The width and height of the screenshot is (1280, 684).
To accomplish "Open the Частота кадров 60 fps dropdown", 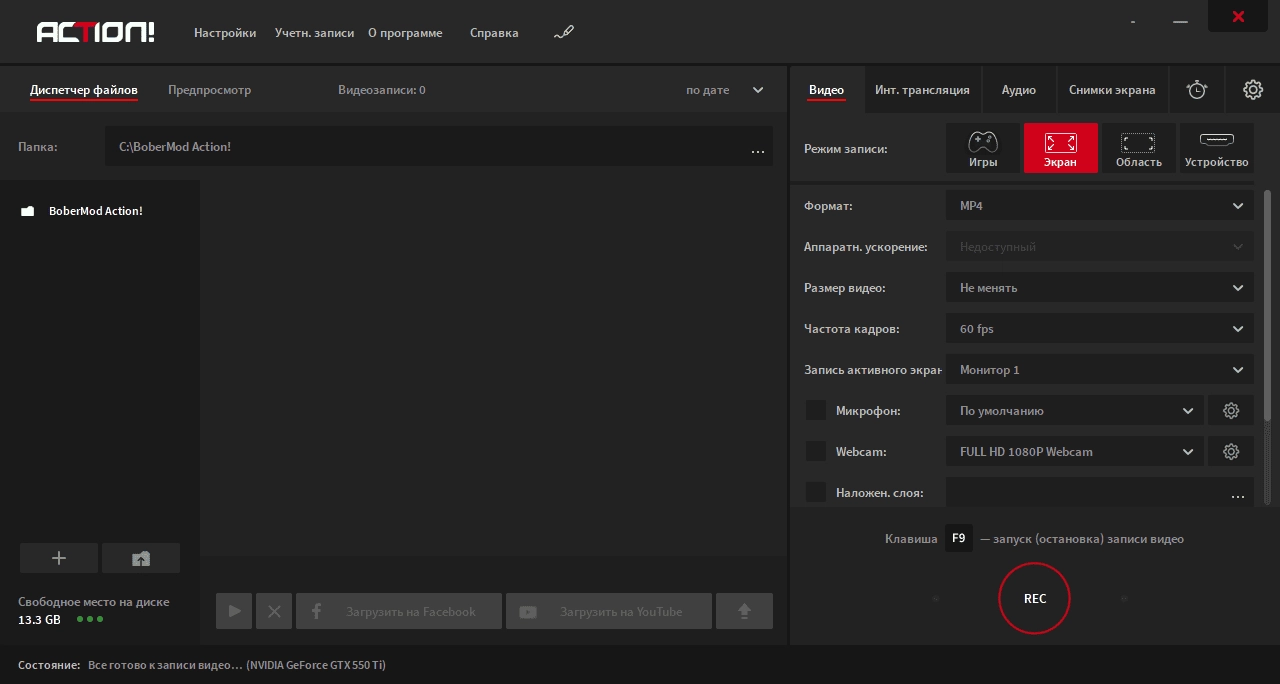I will pyautogui.click(x=1100, y=329).
